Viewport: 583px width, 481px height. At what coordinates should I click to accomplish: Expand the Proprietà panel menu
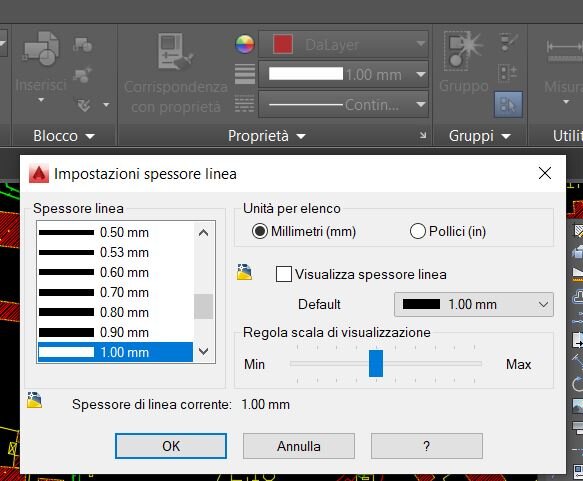click(266, 136)
